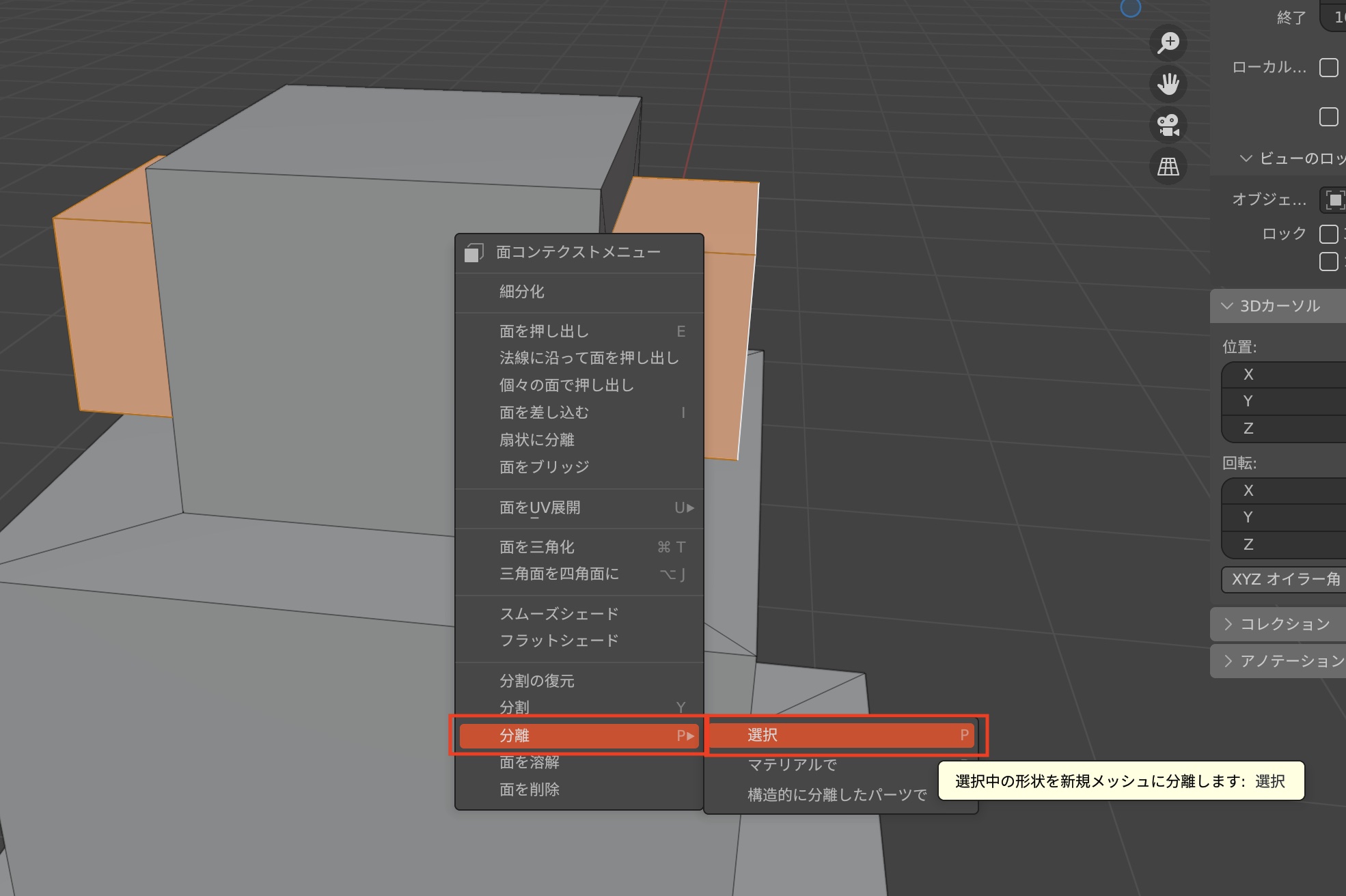Screen dimensions: 1346x896
Task: Open the XYZ オイラー角 rotation mode dropdown
Action: (x=1285, y=579)
